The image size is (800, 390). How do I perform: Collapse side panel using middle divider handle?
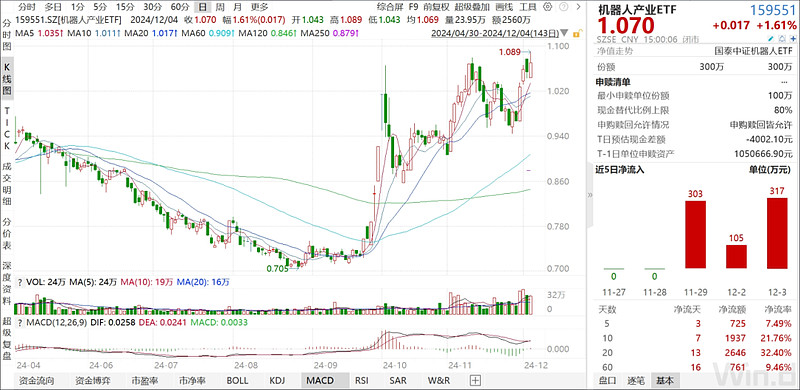590,194
